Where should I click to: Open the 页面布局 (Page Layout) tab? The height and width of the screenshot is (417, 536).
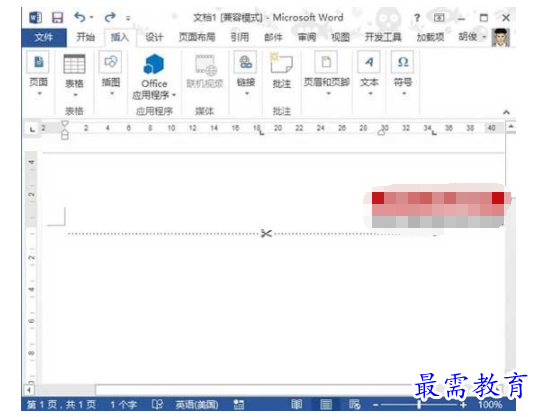pyautogui.click(x=197, y=37)
